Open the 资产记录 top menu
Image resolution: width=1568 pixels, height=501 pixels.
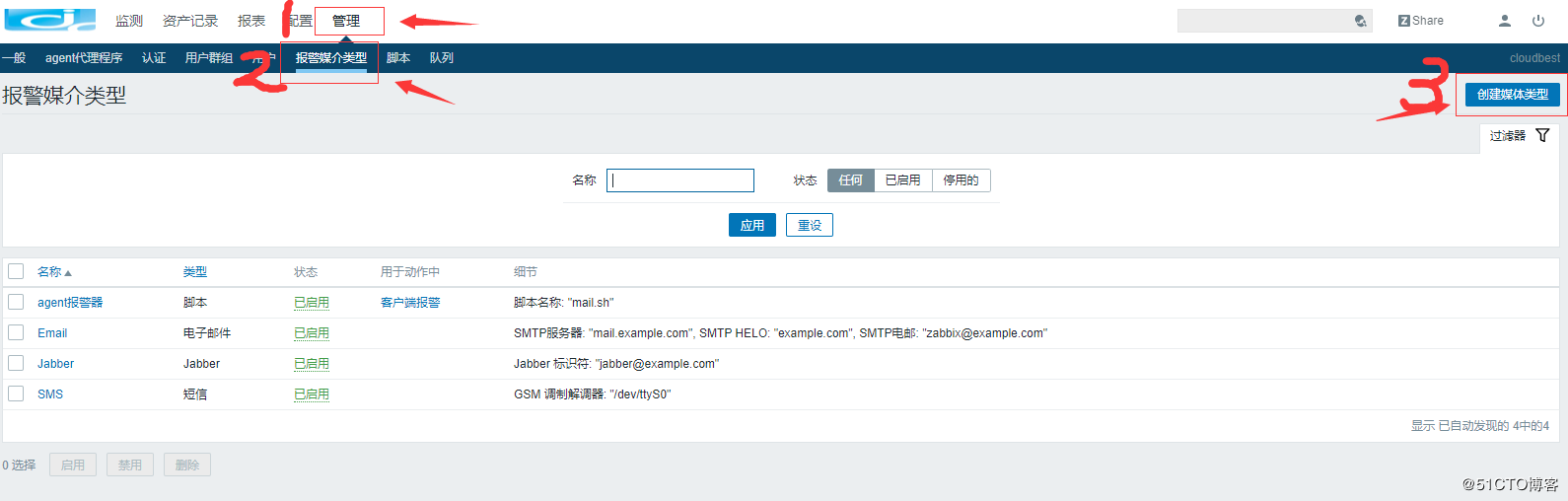click(190, 21)
